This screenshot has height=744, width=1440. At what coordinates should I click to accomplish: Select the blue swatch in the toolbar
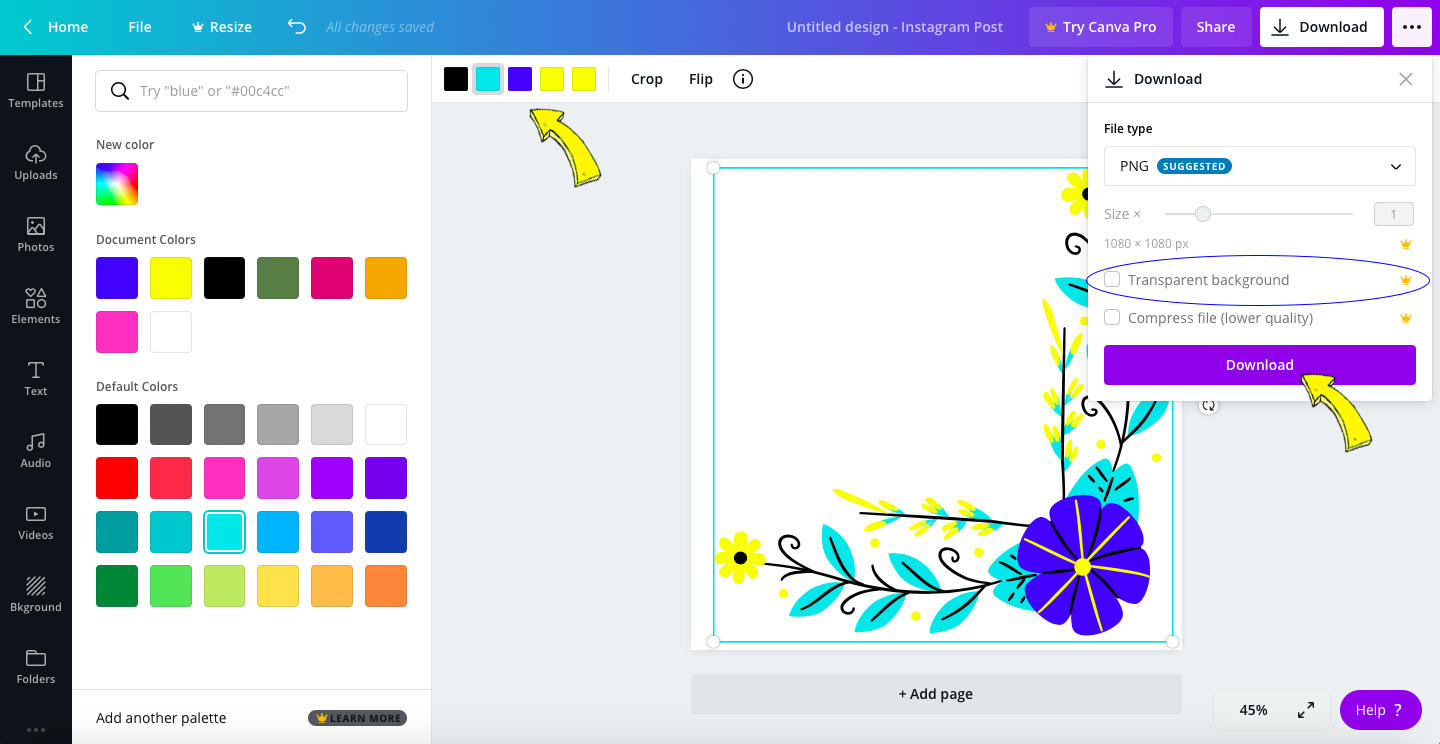520,79
